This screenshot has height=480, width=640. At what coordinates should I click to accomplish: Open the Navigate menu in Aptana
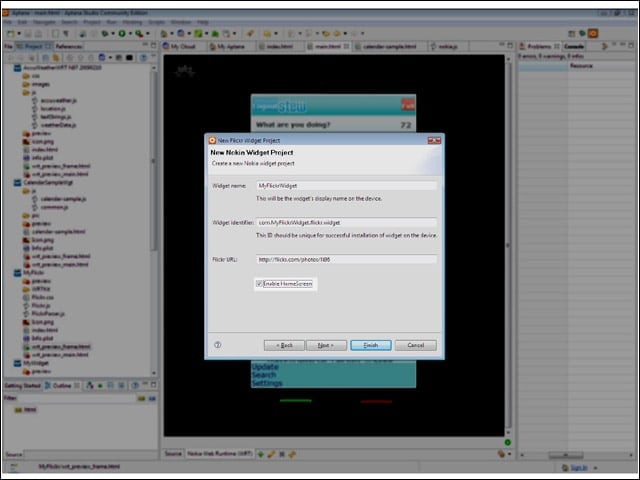point(44,22)
